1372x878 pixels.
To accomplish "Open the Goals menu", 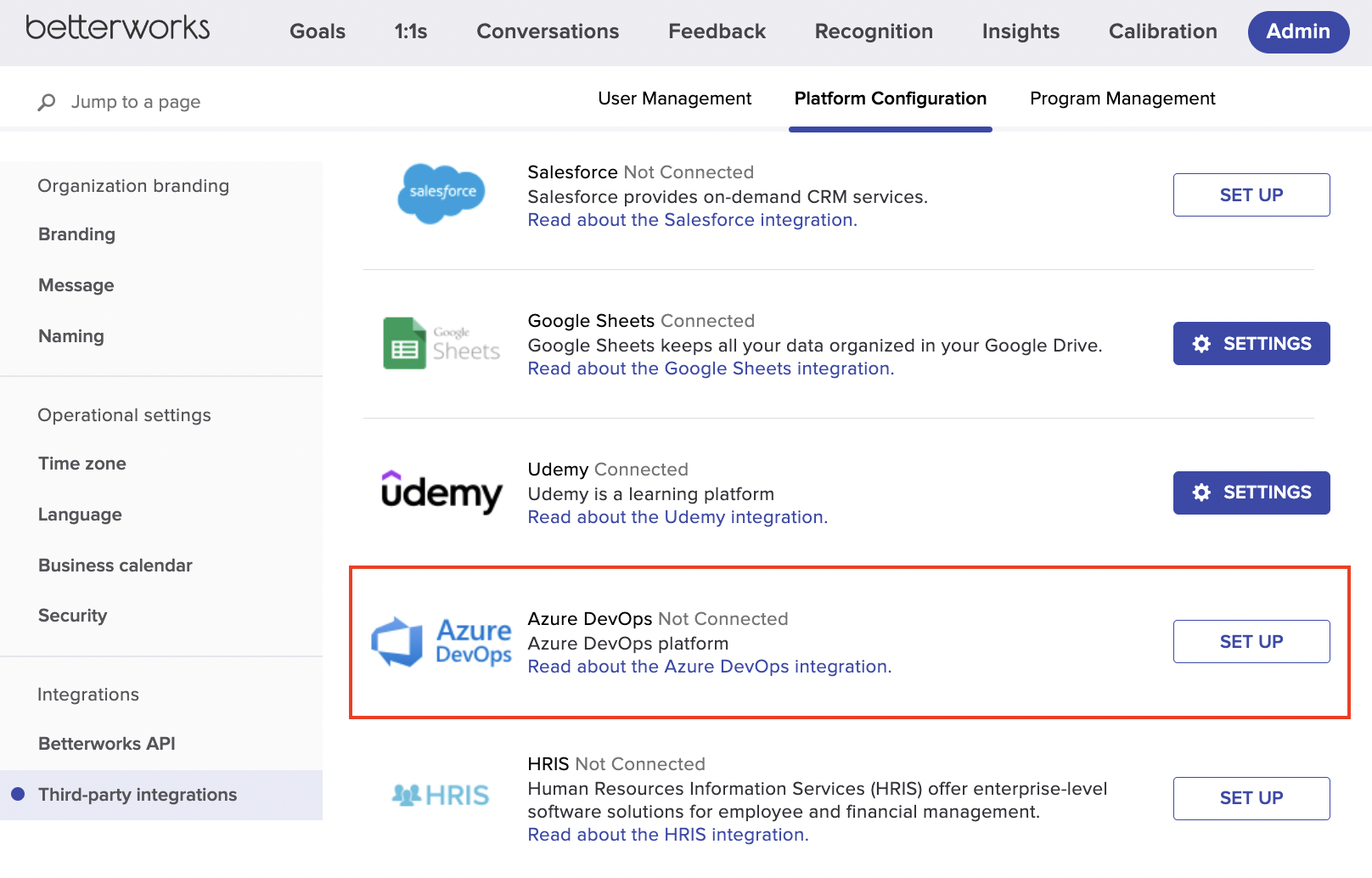I will click(318, 31).
